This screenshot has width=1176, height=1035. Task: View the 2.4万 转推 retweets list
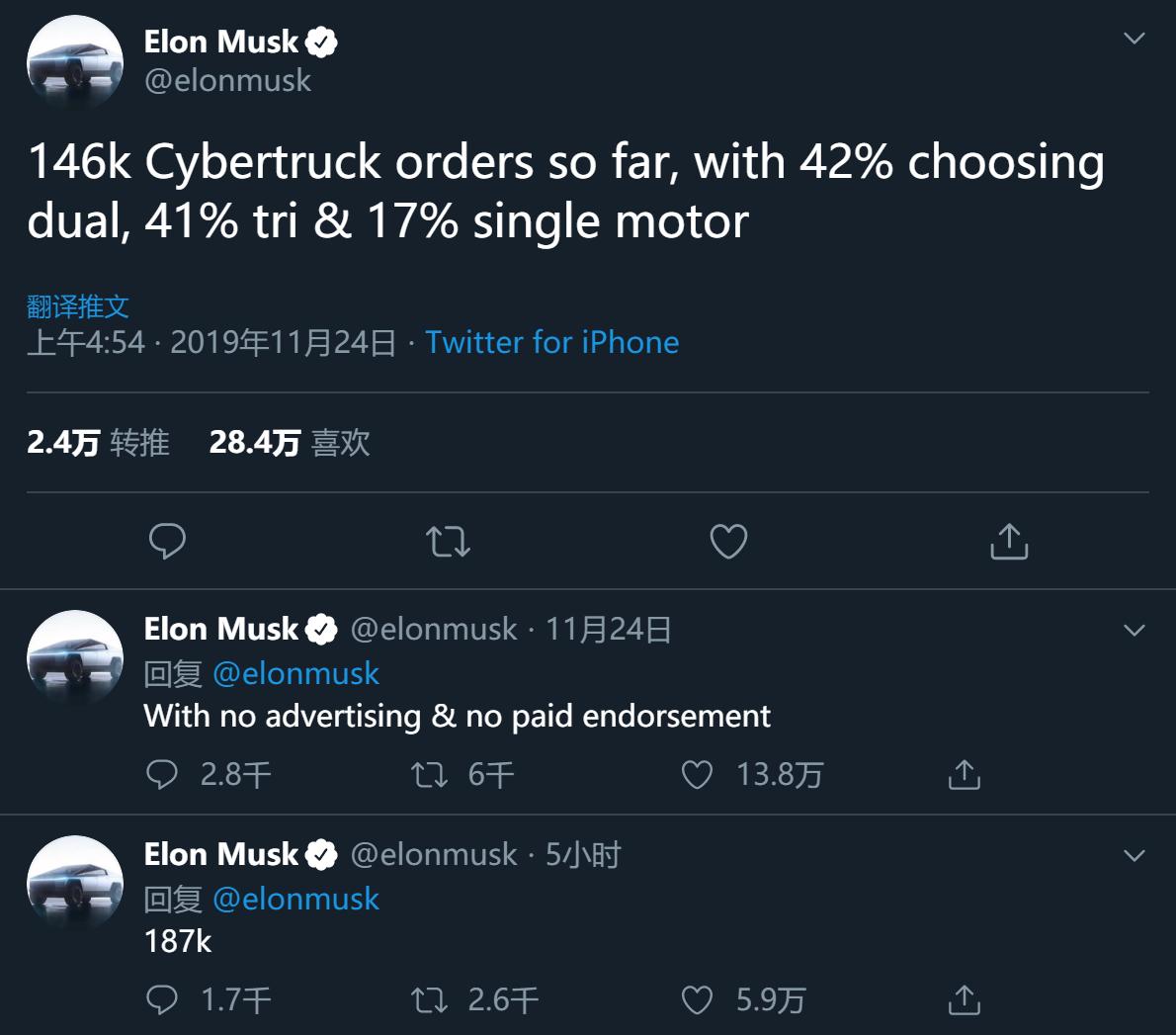(x=99, y=442)
